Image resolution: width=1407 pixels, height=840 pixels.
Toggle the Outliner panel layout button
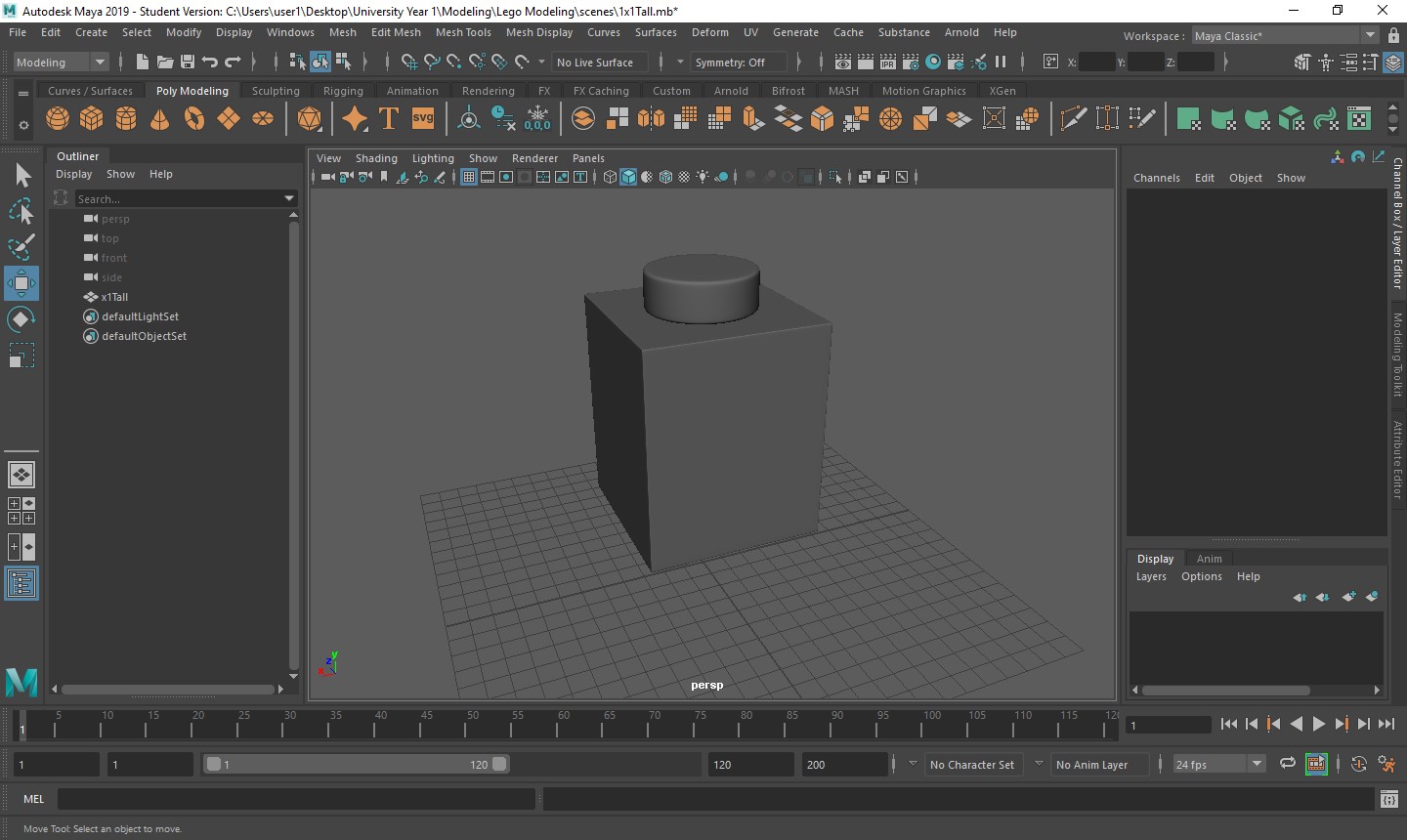21,584
